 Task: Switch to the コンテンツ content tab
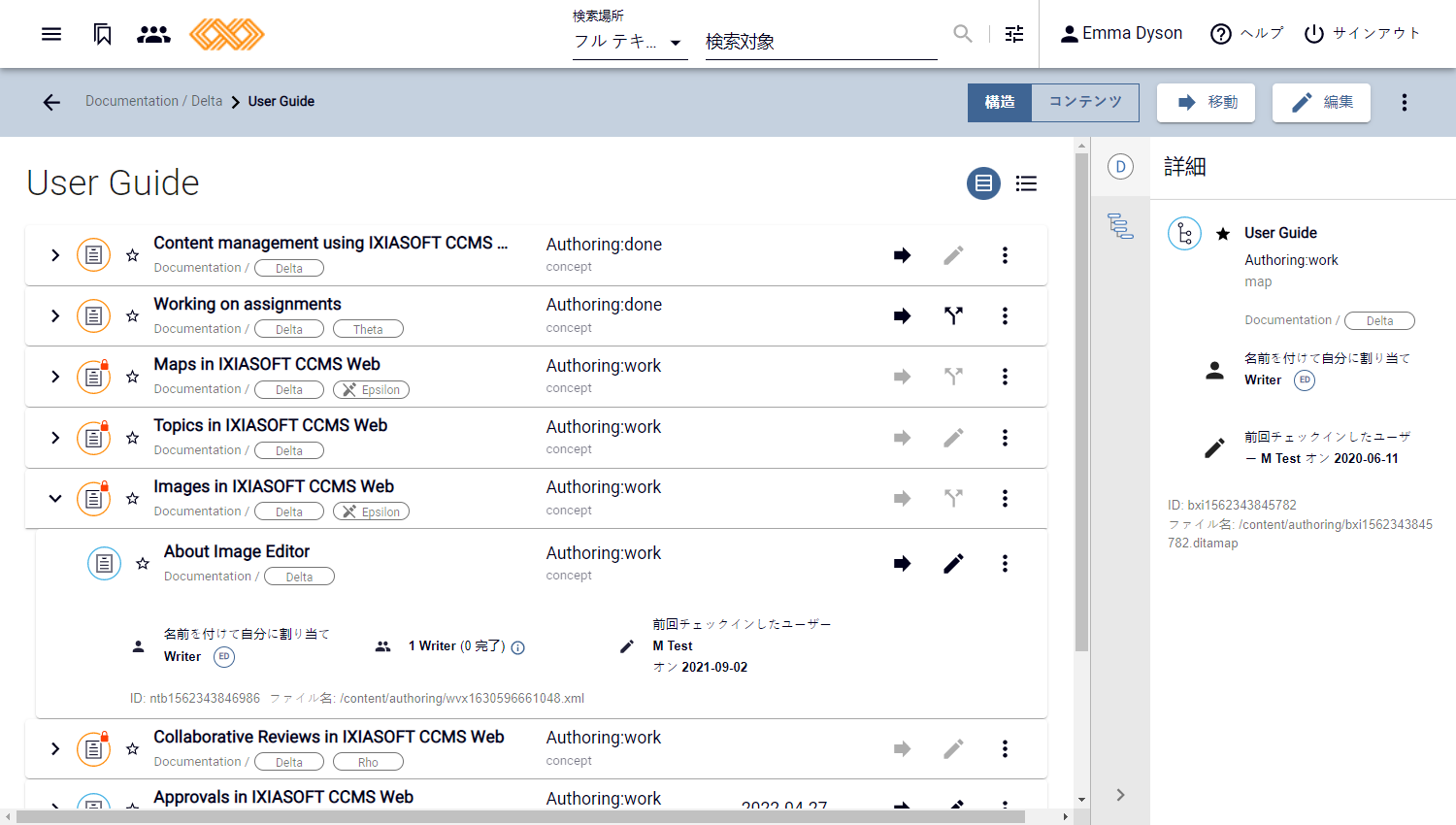pos(1085,102)
